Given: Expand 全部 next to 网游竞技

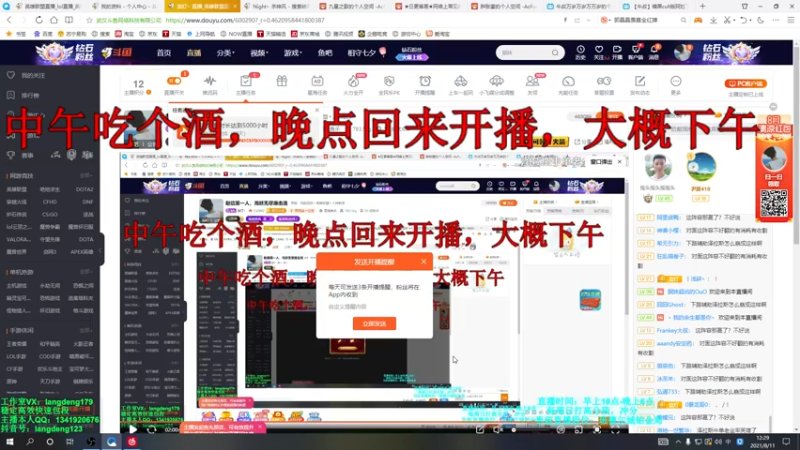Looking at the screenshot, I should (86, 176).
